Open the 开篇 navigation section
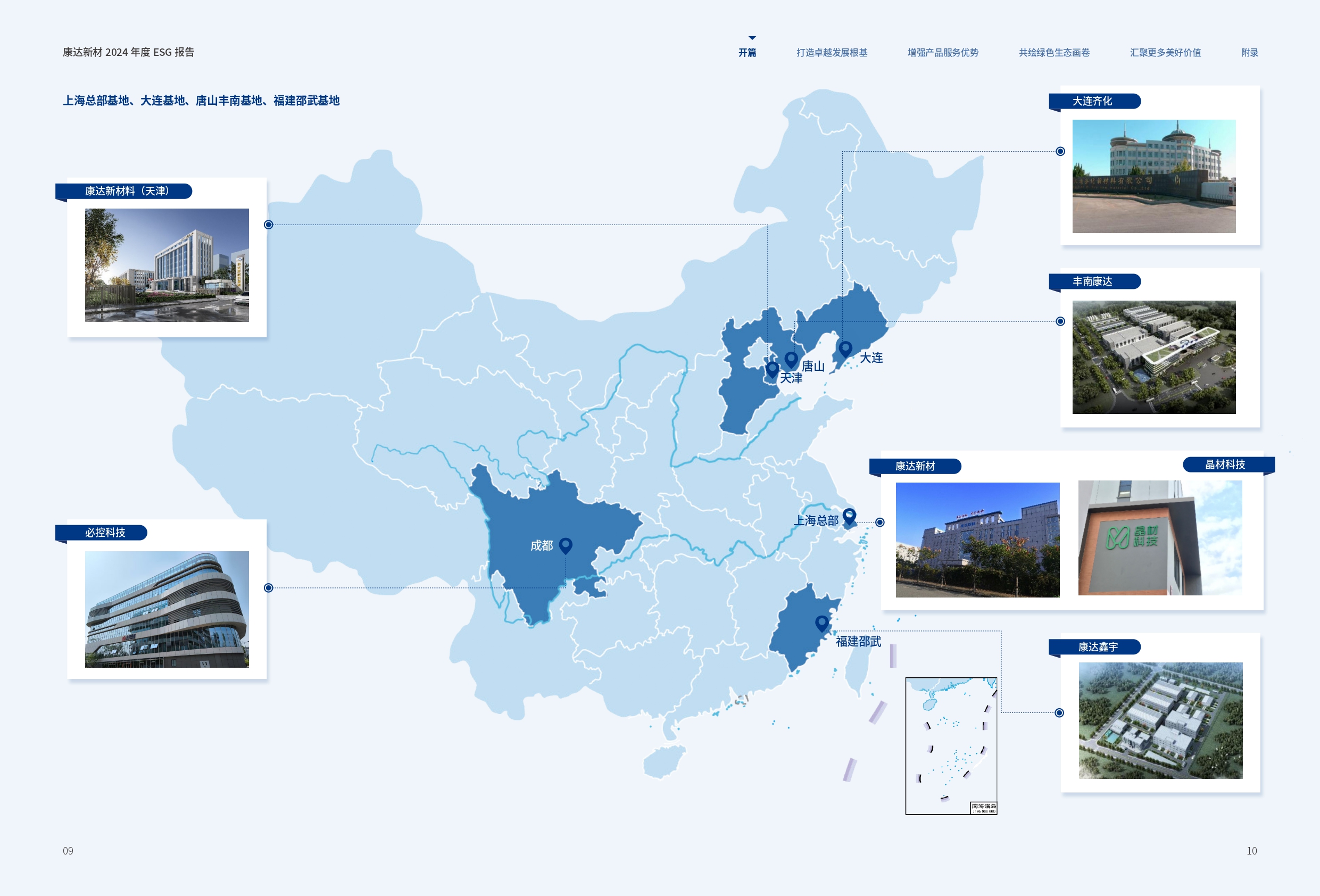 click(x=747, y=52)
